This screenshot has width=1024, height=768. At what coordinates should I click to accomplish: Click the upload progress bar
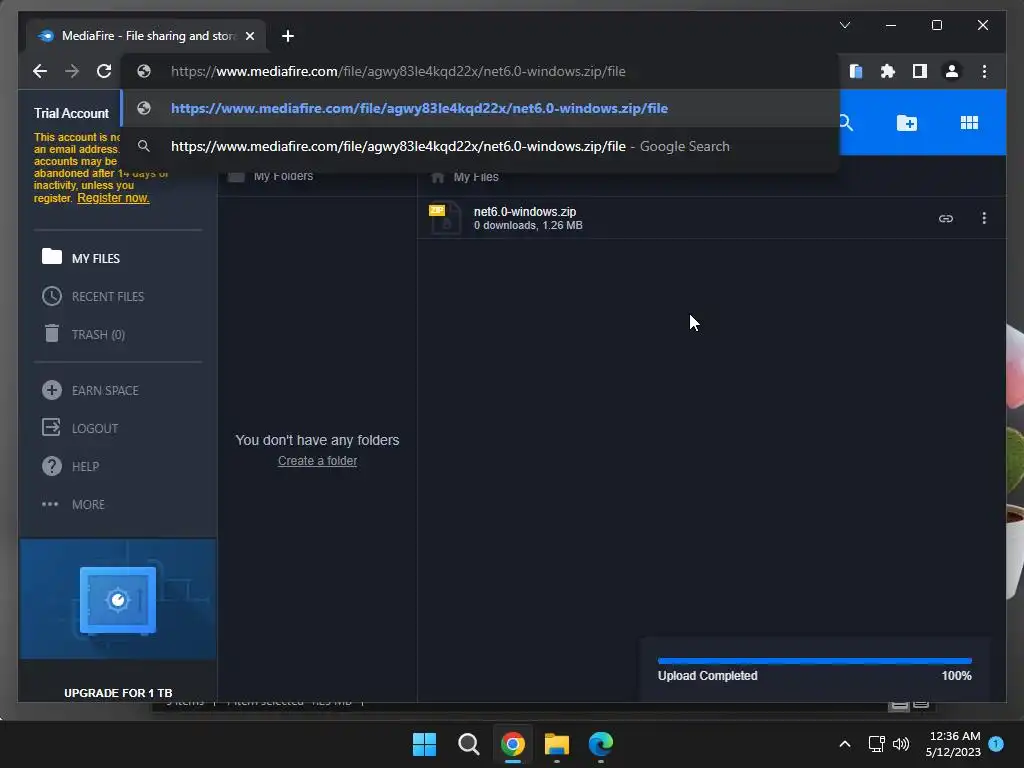pyautogui.click(x=814, y=661)
